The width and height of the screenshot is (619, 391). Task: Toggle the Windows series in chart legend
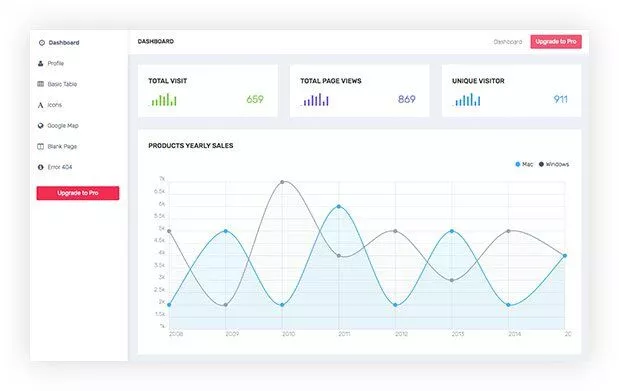[554, 164]
